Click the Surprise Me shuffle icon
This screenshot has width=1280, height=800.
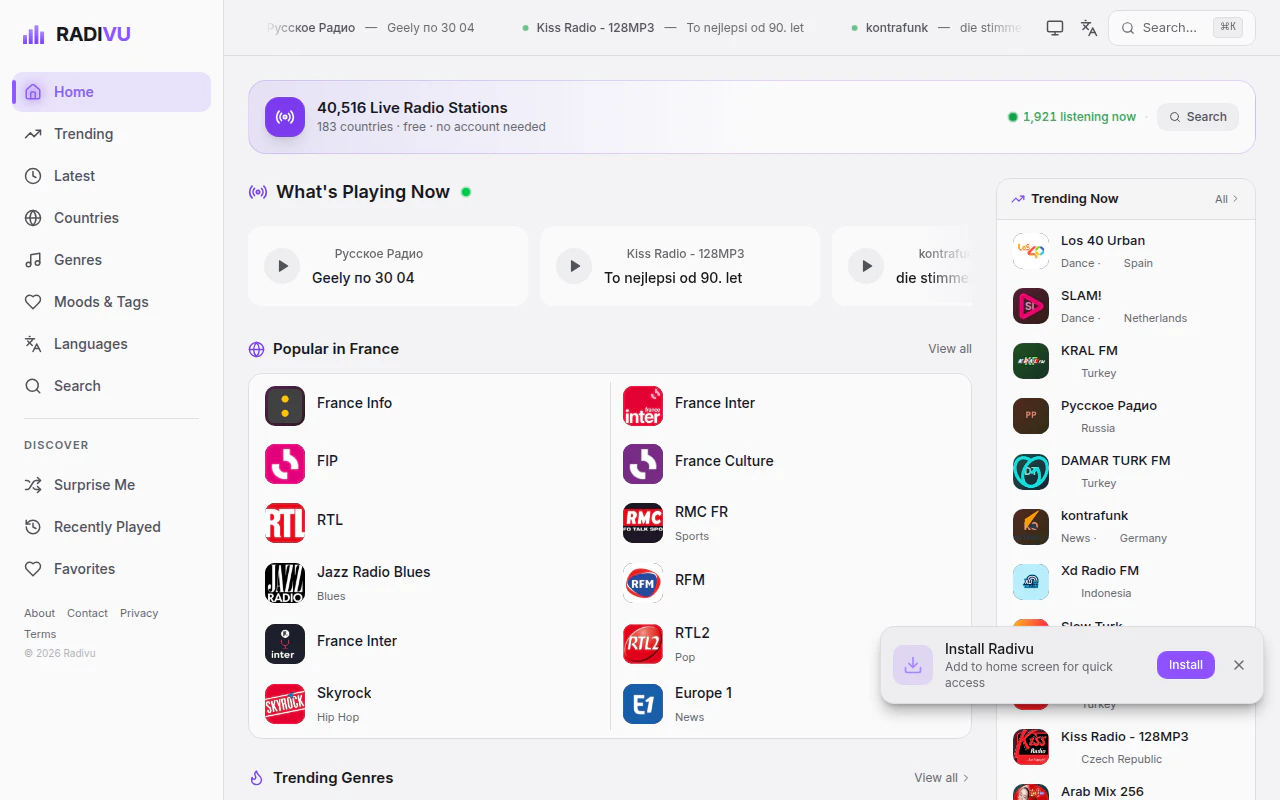[x=33, y=485]
